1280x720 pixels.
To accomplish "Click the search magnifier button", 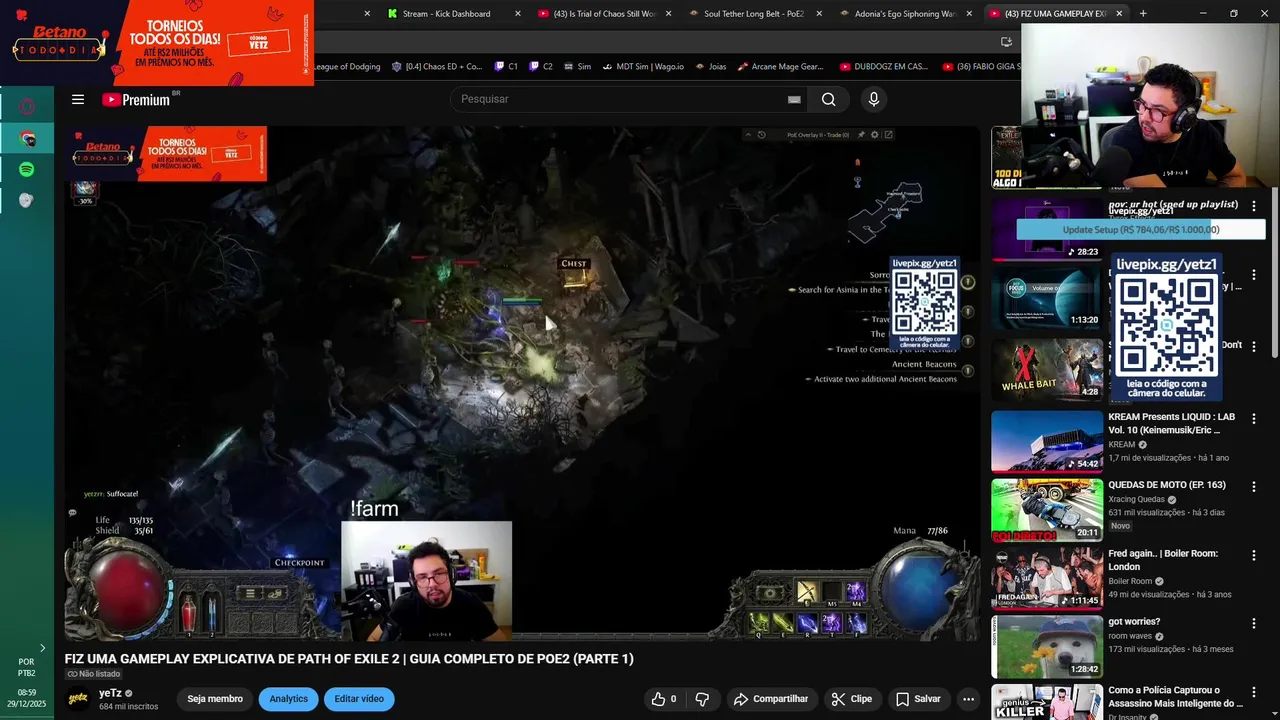I will (828, 99).
